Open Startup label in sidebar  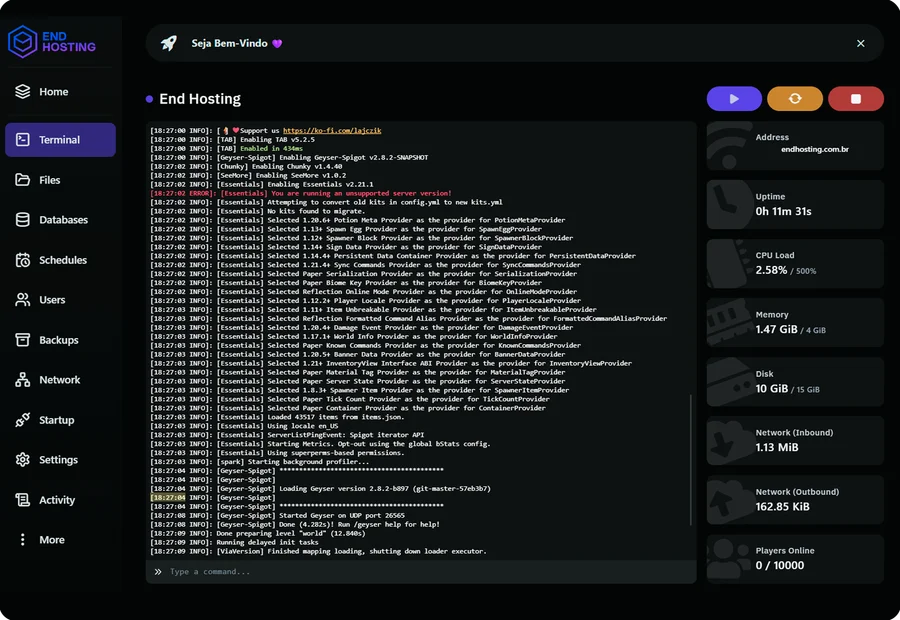pyautogui.click(x=56, y=420)
